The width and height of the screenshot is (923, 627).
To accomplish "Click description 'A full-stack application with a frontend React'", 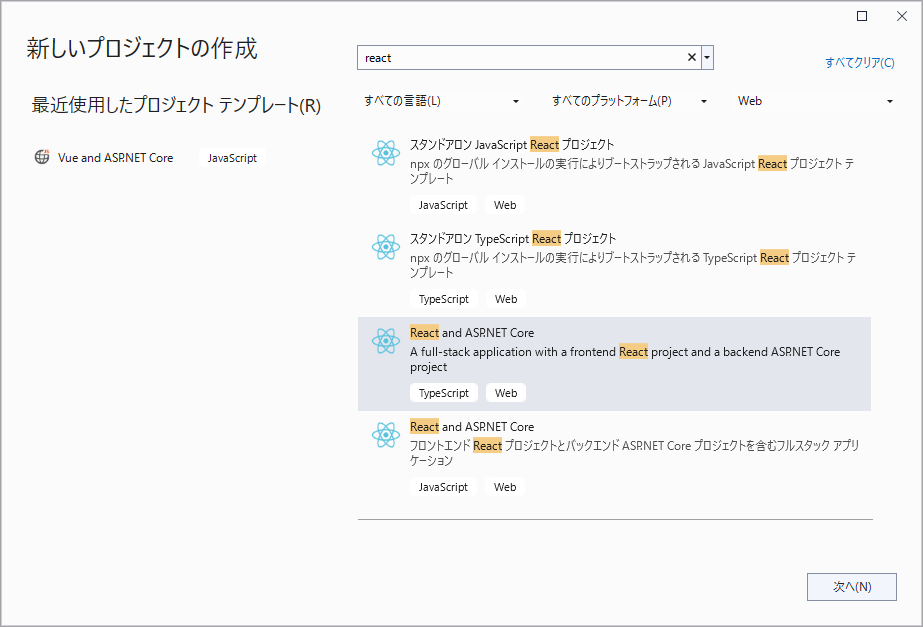I will (x=625, y=359).
